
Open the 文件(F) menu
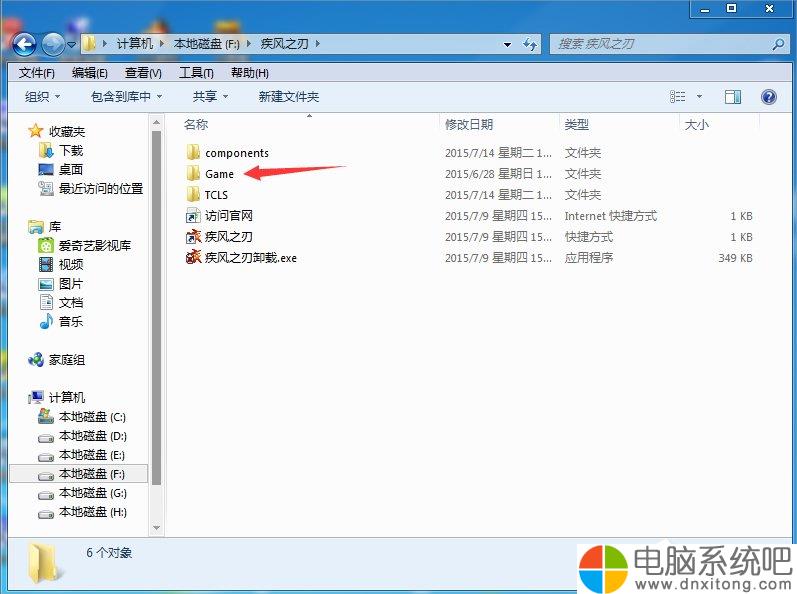37,73
